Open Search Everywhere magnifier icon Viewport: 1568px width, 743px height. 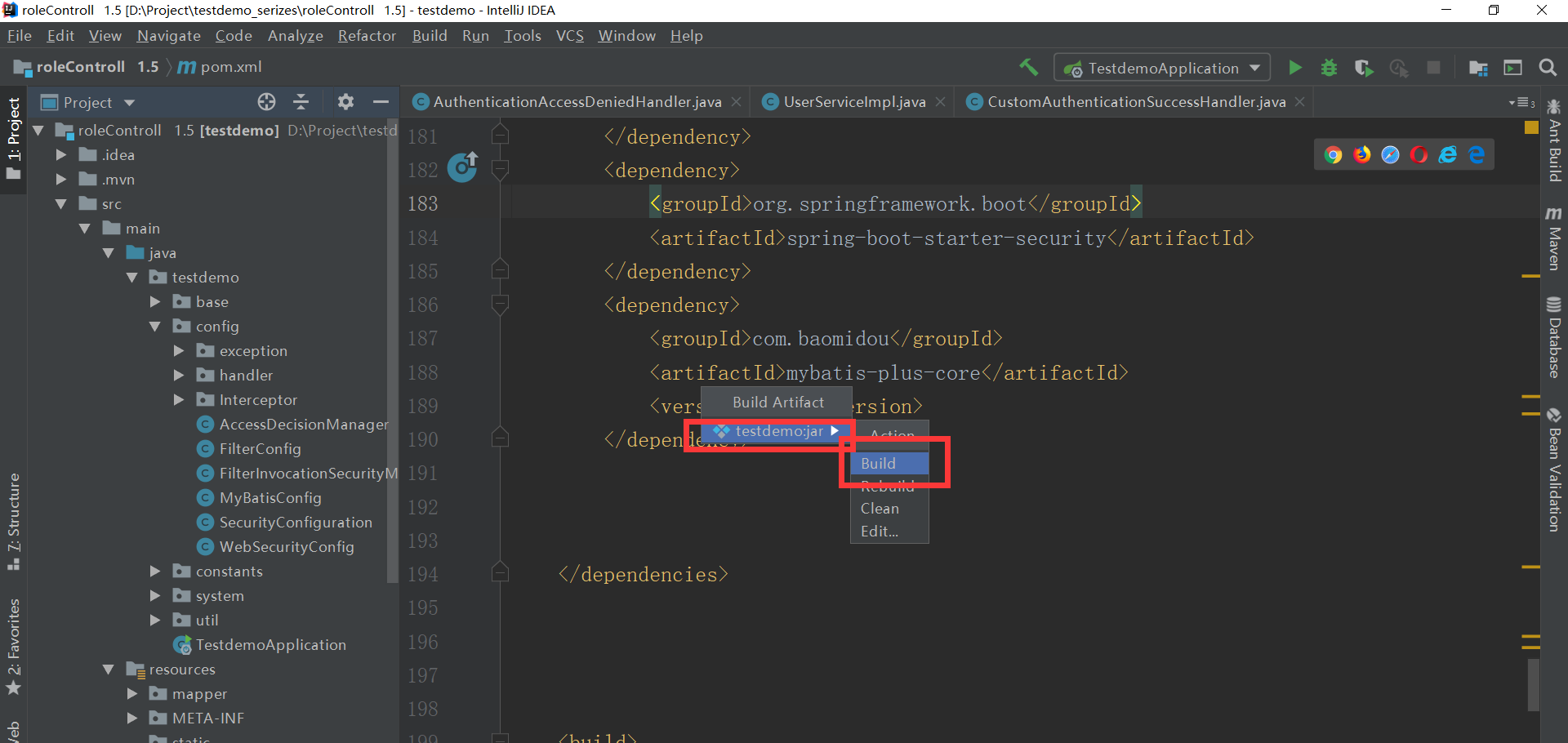point(1548,68)
